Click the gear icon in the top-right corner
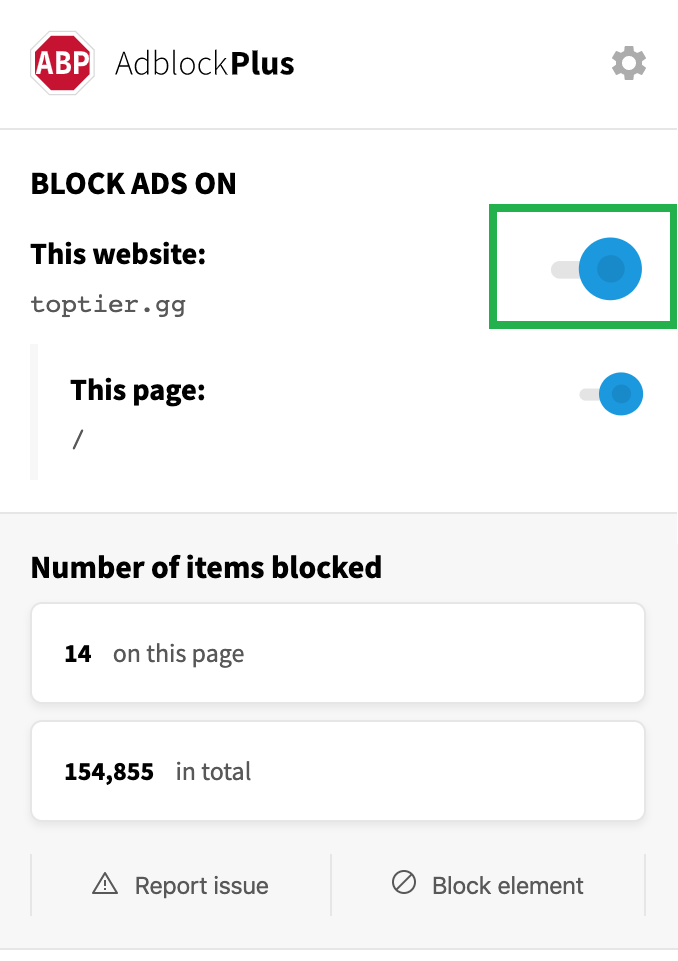 (629, 63)
